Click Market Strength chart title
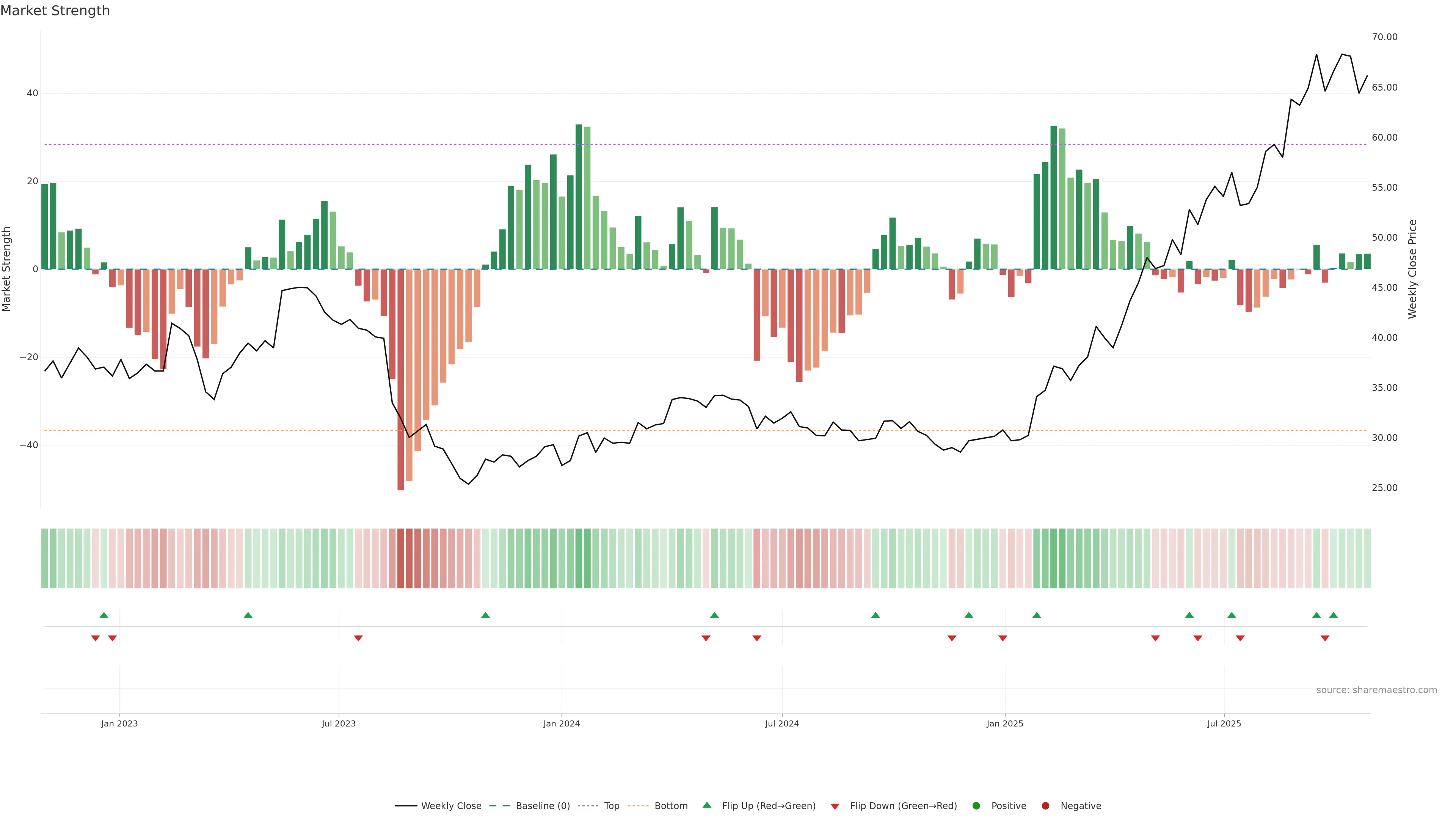 (55, 11)
